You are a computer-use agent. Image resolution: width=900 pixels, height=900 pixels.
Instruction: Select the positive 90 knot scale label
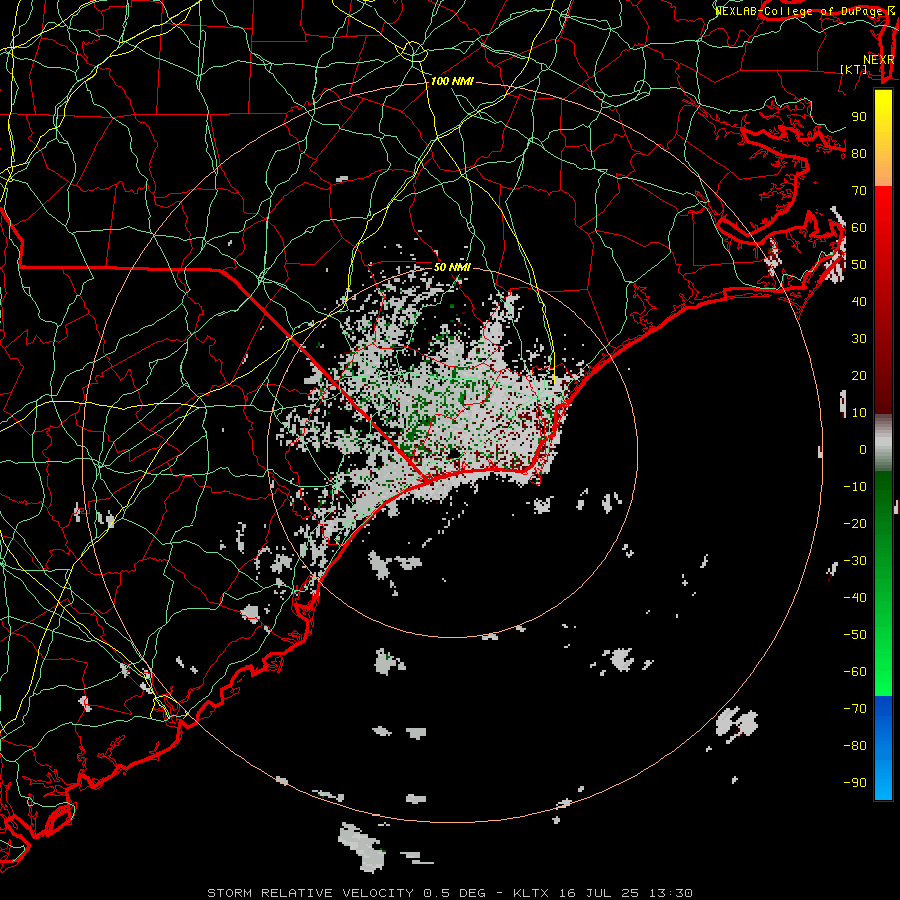(x=859, y=117)
